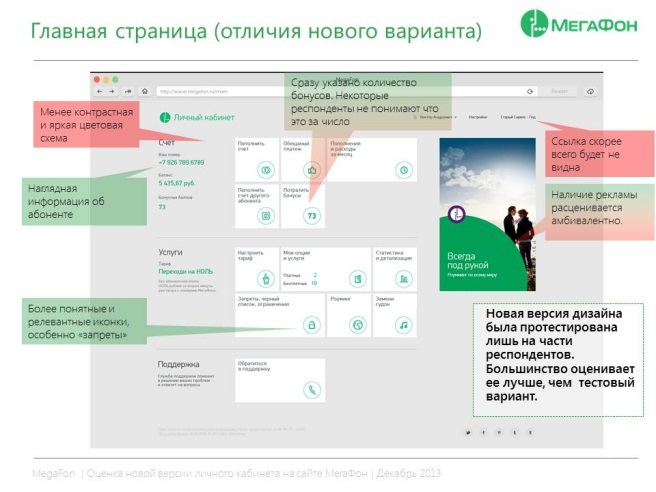Viewport: 656px width, 492px height.
Task: Open the Замени гудок music note icon
Action: point(404,325)
